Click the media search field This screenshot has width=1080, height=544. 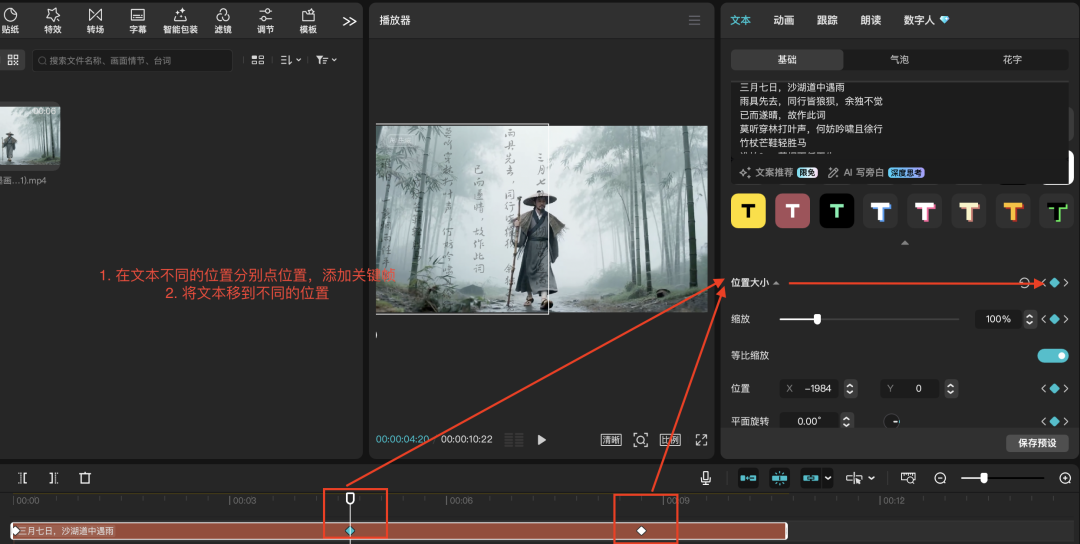pos(132,61)
